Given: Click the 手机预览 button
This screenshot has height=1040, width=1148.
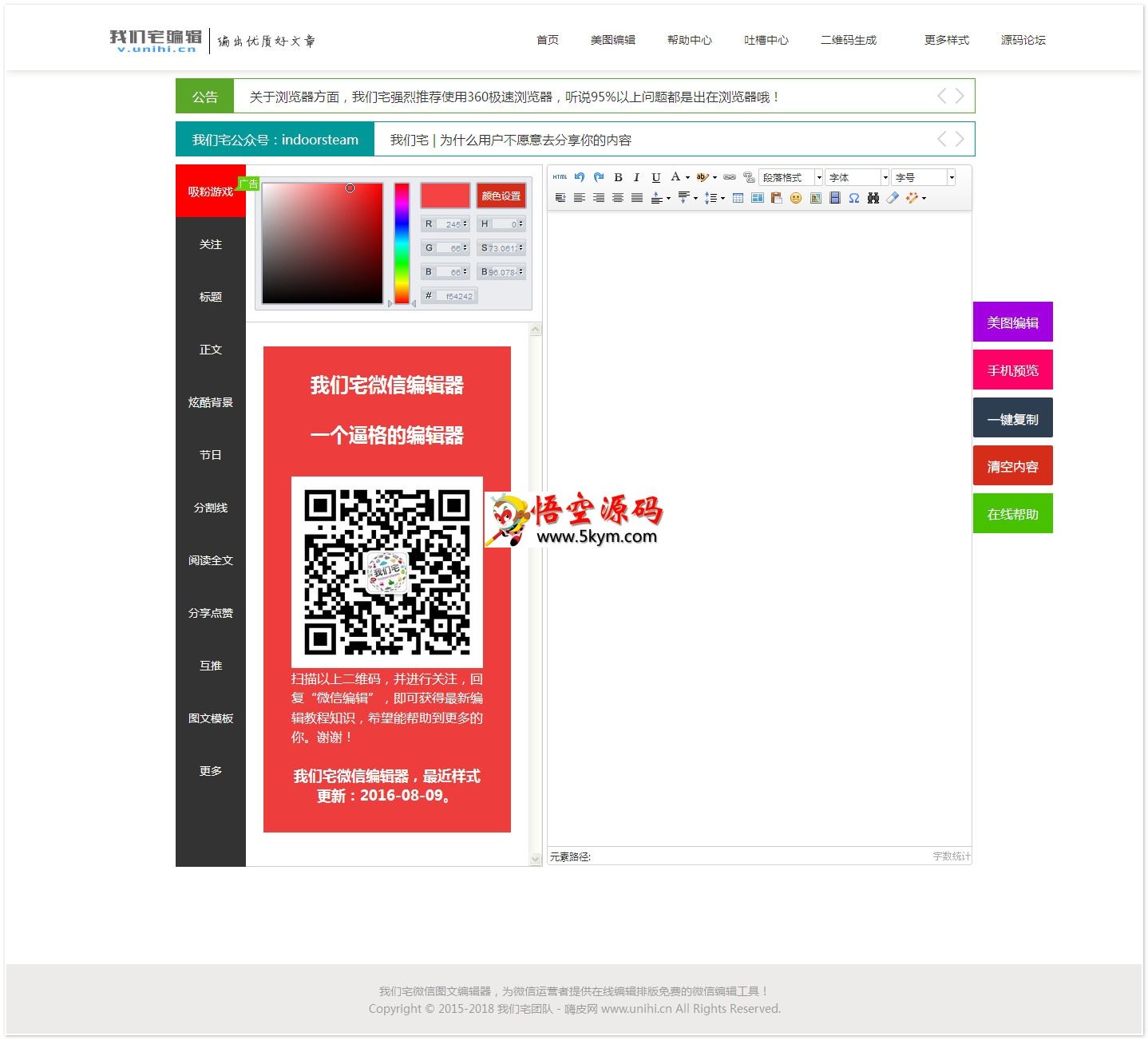Looking at the screenshot, I should coord(1013,370).
